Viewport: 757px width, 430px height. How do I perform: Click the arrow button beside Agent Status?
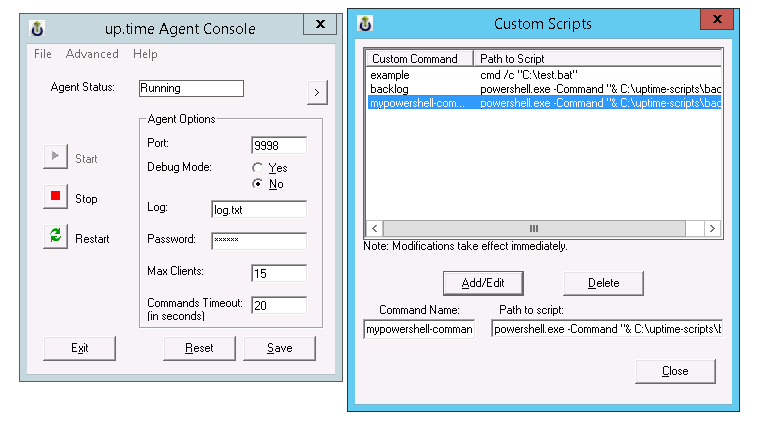316,93
